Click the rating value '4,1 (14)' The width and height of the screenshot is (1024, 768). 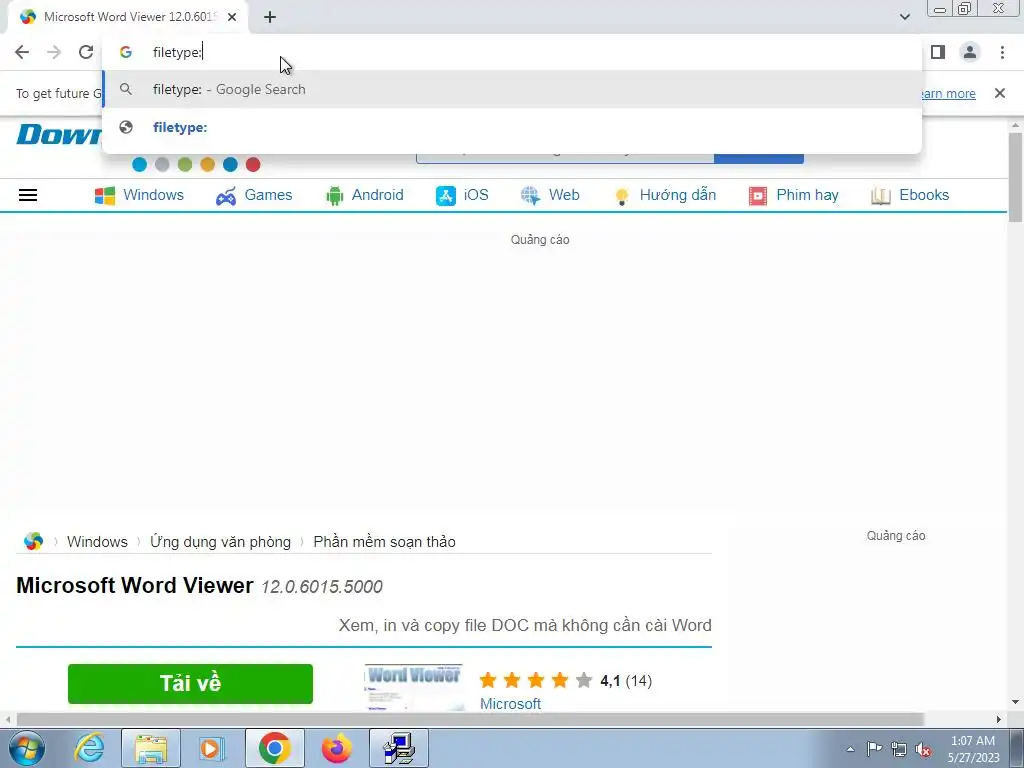[x=626, y=681]
